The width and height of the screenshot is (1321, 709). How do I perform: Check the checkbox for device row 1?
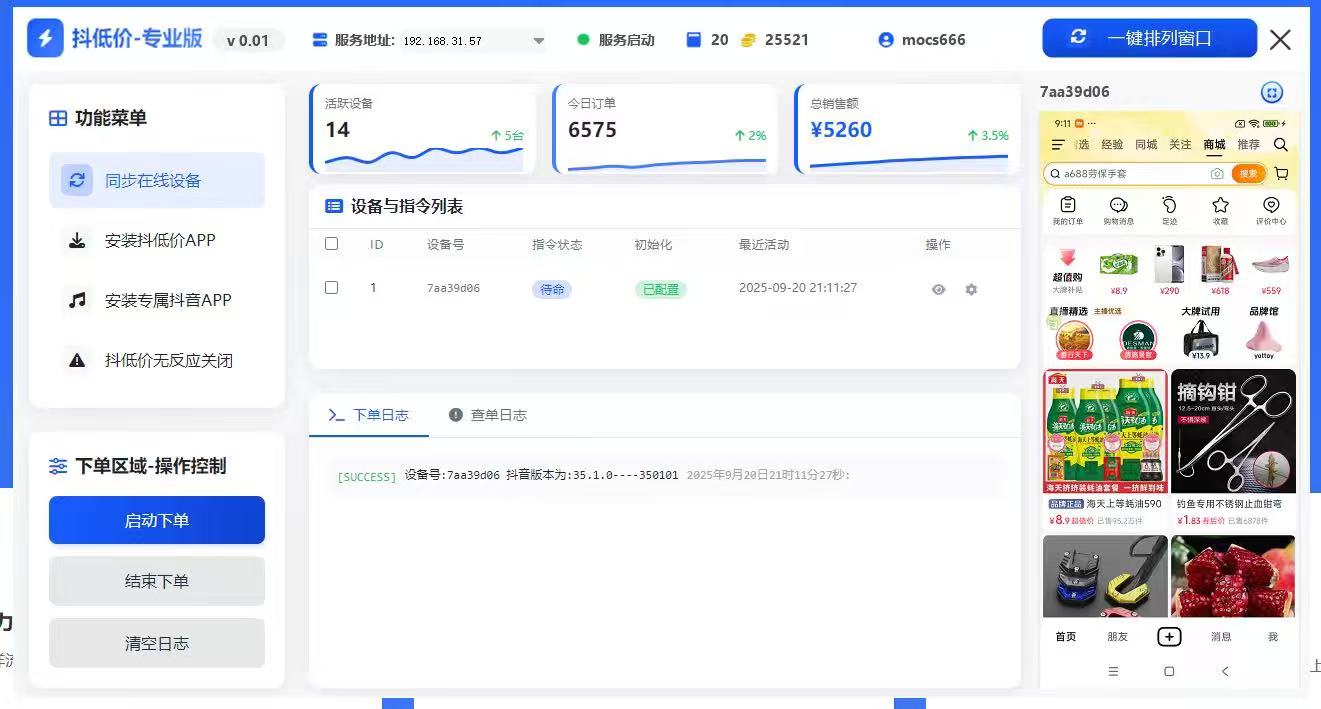pyautogui.click(x=332, y=287)
